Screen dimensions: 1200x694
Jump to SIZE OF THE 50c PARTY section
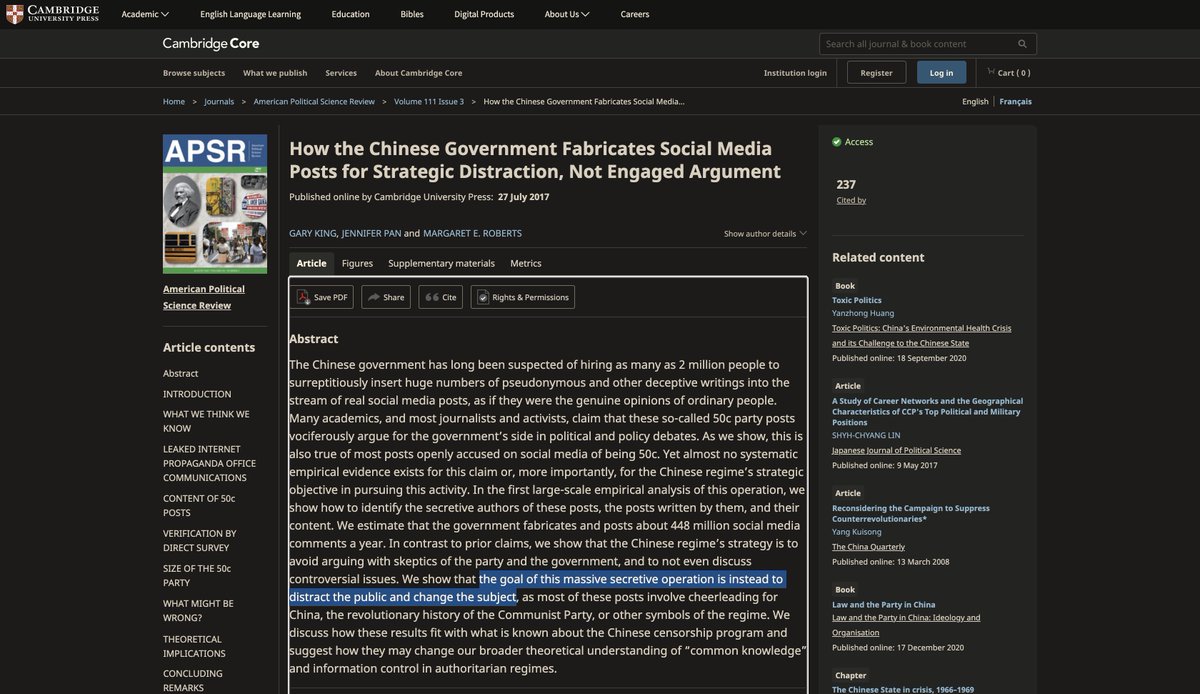(197, 575)
